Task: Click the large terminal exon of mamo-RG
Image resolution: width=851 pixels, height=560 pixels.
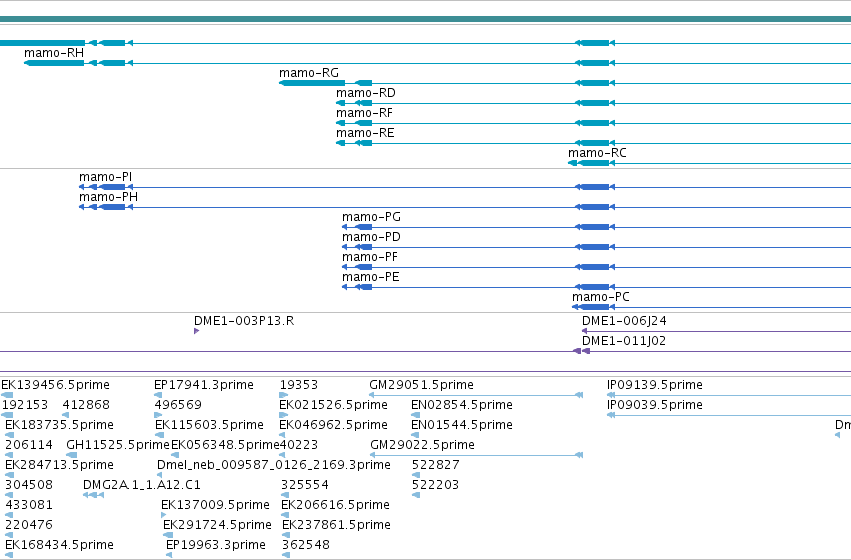Action: pyautogui.click(x=313, y=83)
